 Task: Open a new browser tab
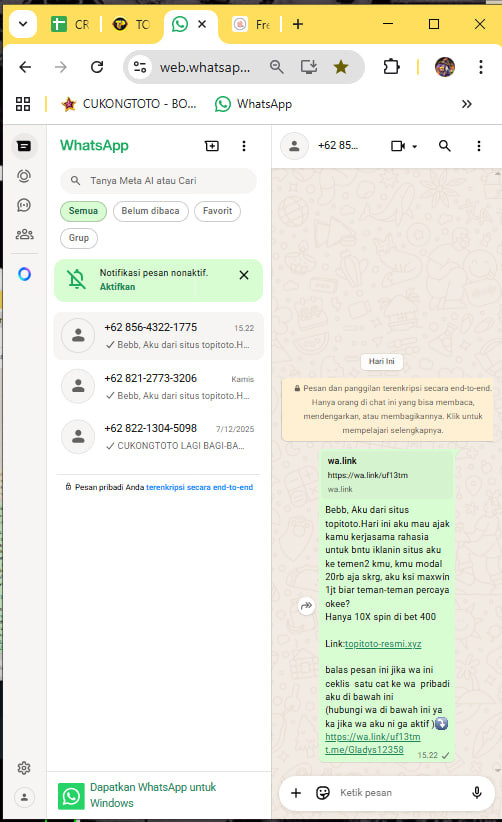point(298,24)
